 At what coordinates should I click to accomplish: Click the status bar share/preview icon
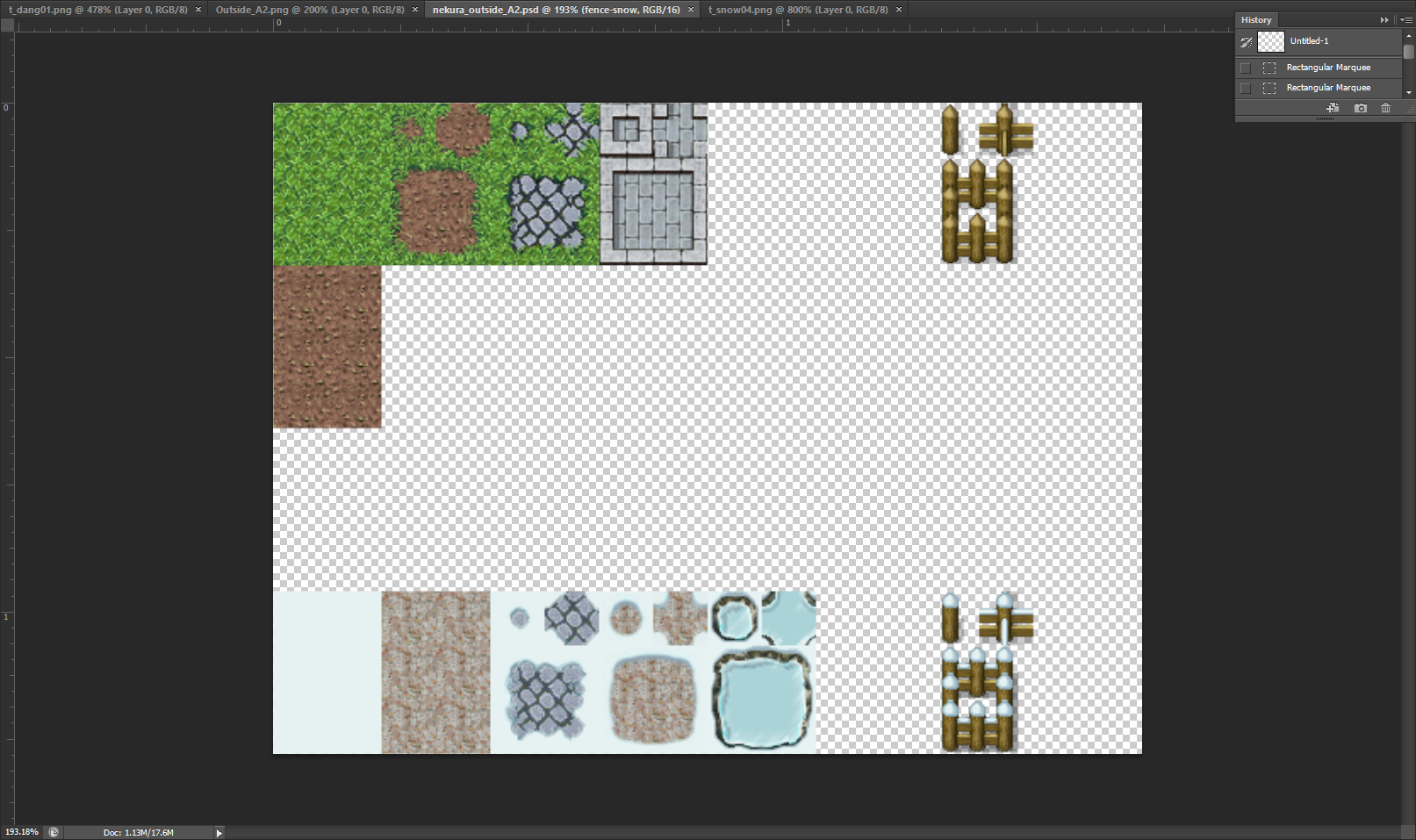point(54,832)
